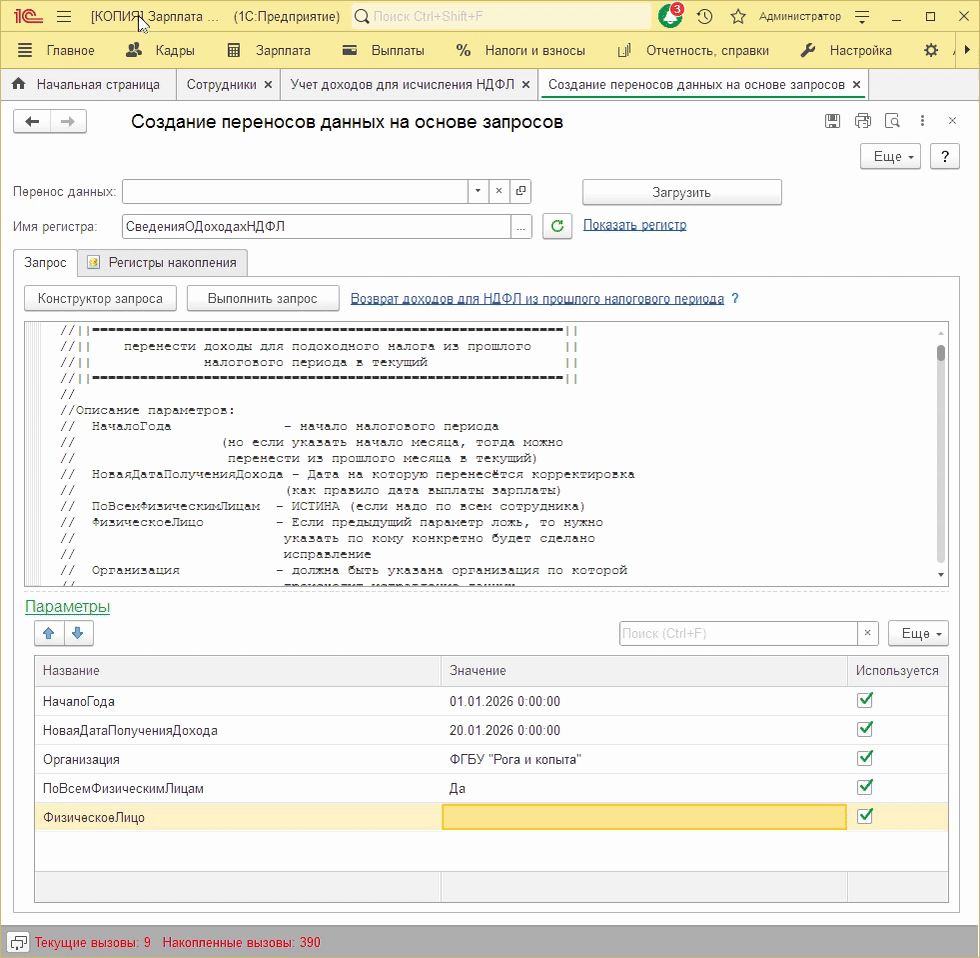Move parameter up with blue arrow
The width and height of the screenshot is (980, 958).
pos(49,633)
